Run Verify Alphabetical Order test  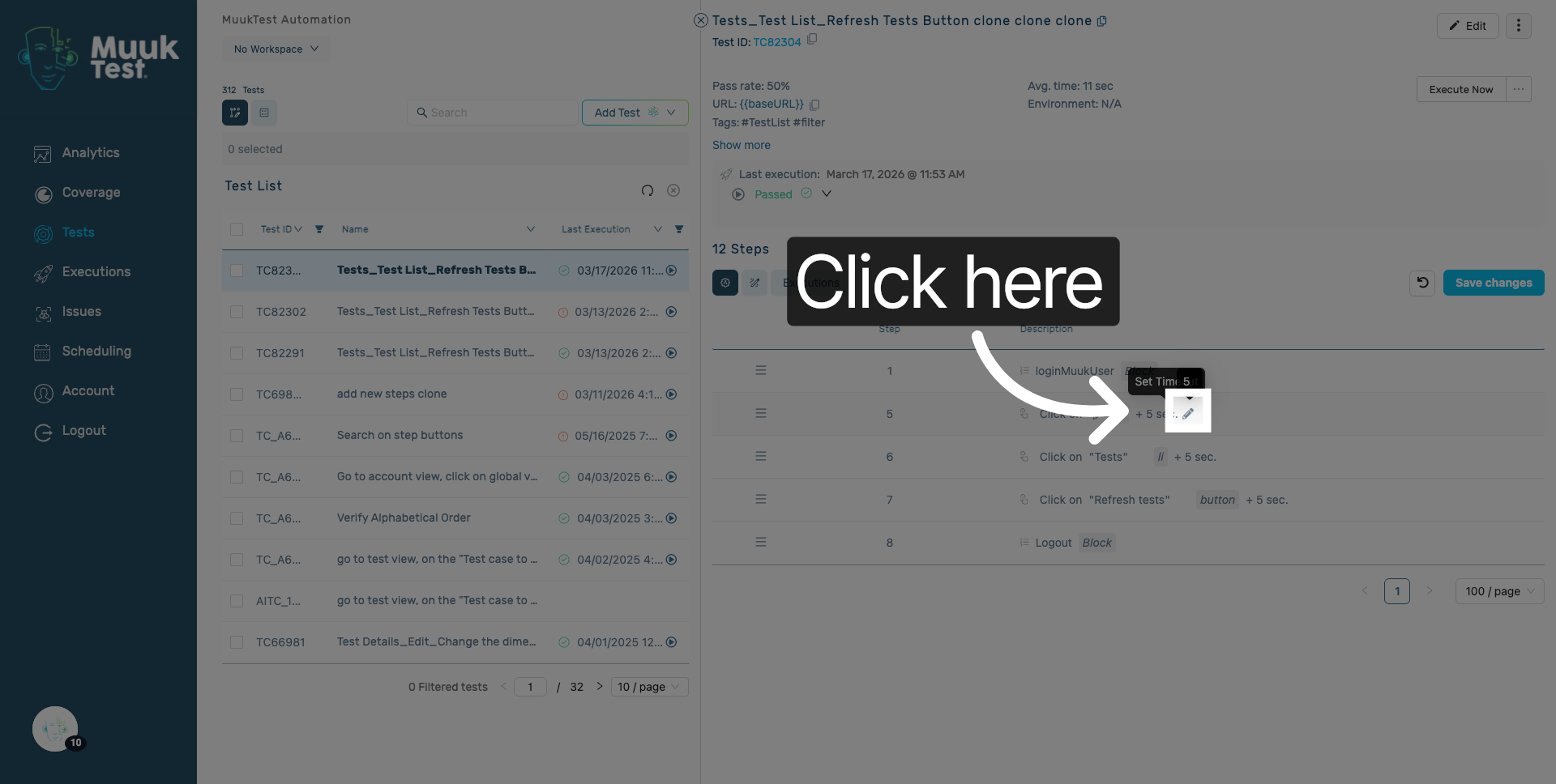tap(671, 518)
